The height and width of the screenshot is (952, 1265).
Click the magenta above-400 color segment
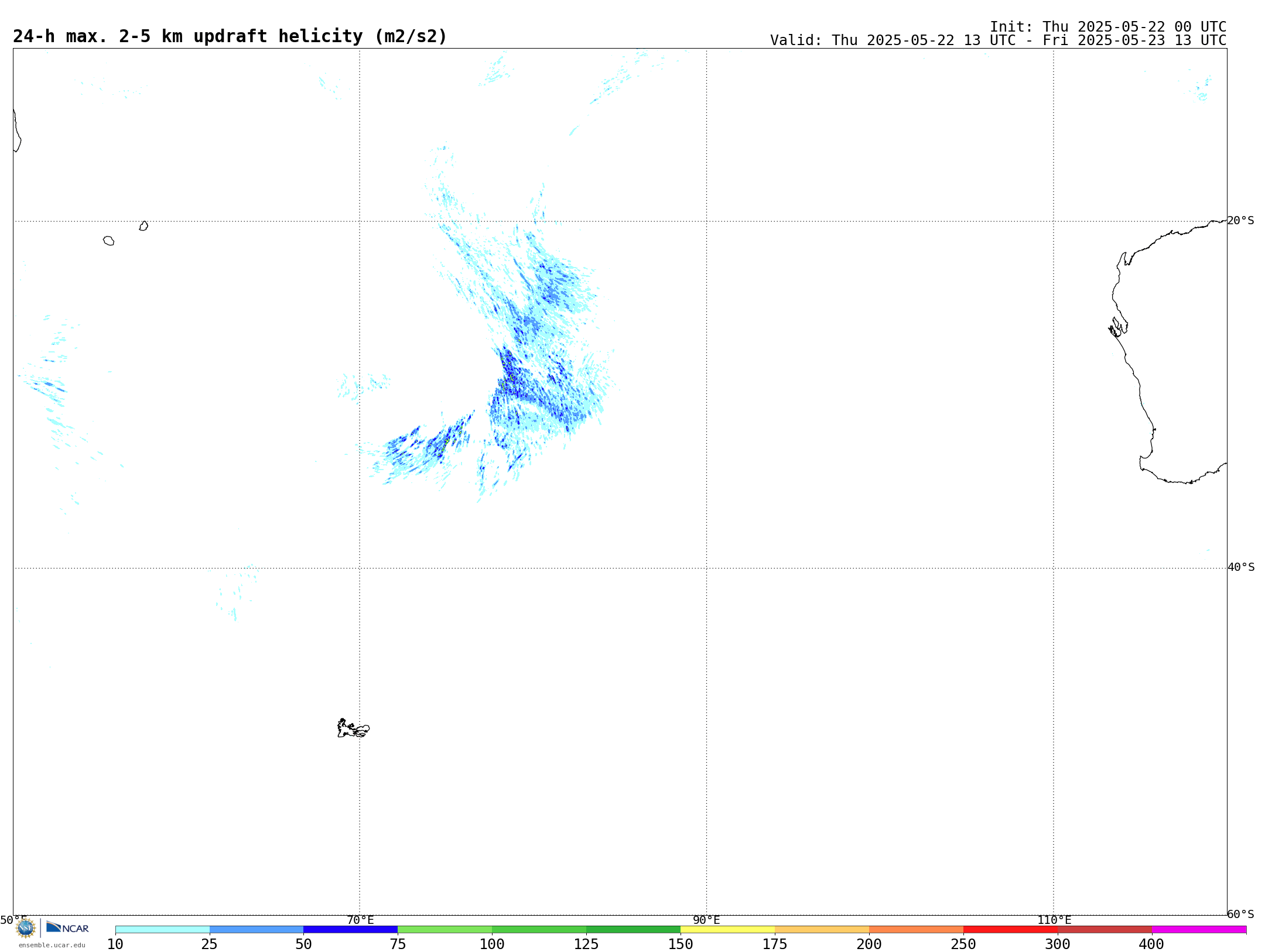point(1199,930)
